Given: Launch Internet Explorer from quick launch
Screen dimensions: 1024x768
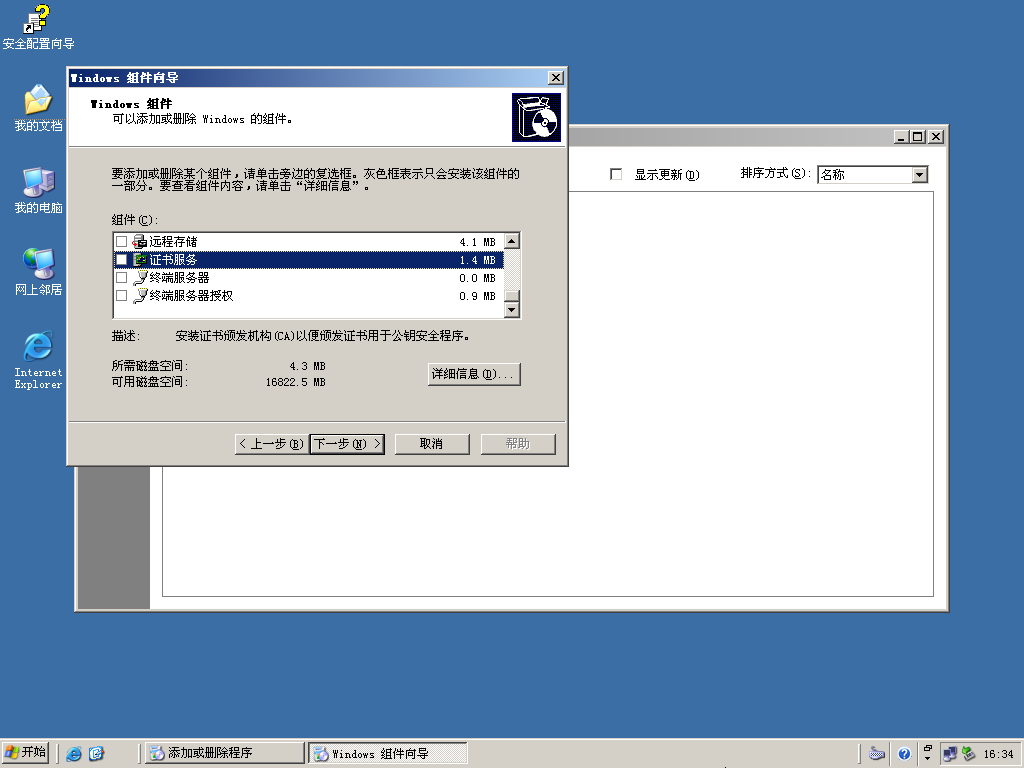Looking at the screenshot, I should click(74, 754).
